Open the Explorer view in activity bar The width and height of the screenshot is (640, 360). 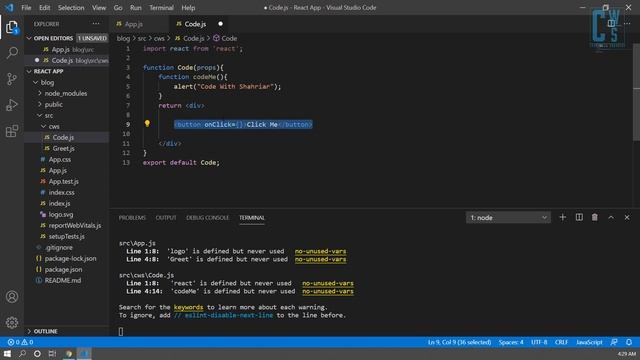pos(12,27)
